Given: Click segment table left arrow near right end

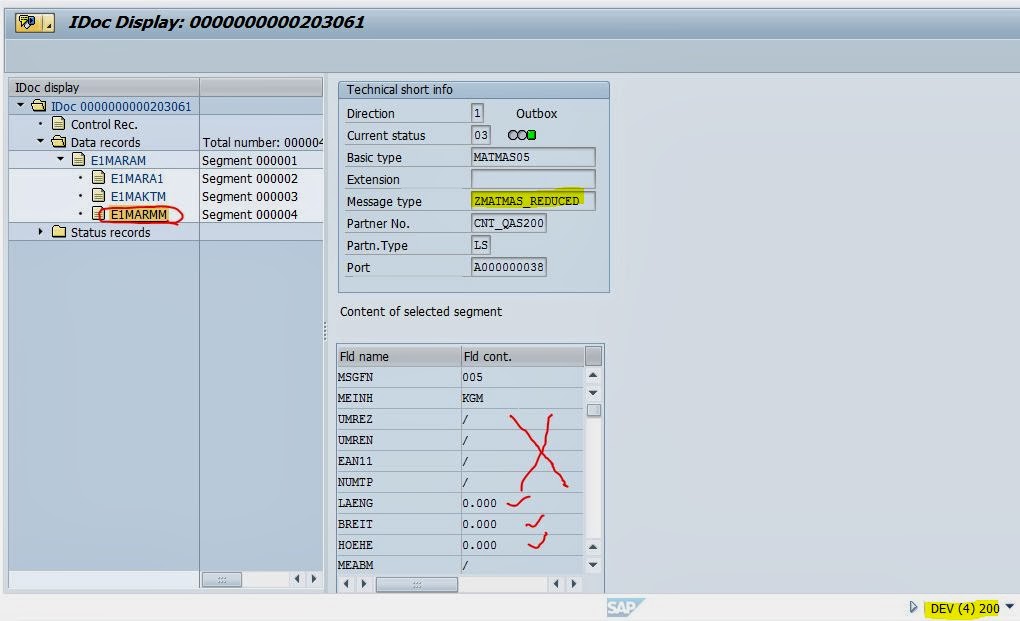Looking at the screenshot, I should pyautogui.click(x=556, y=584).
